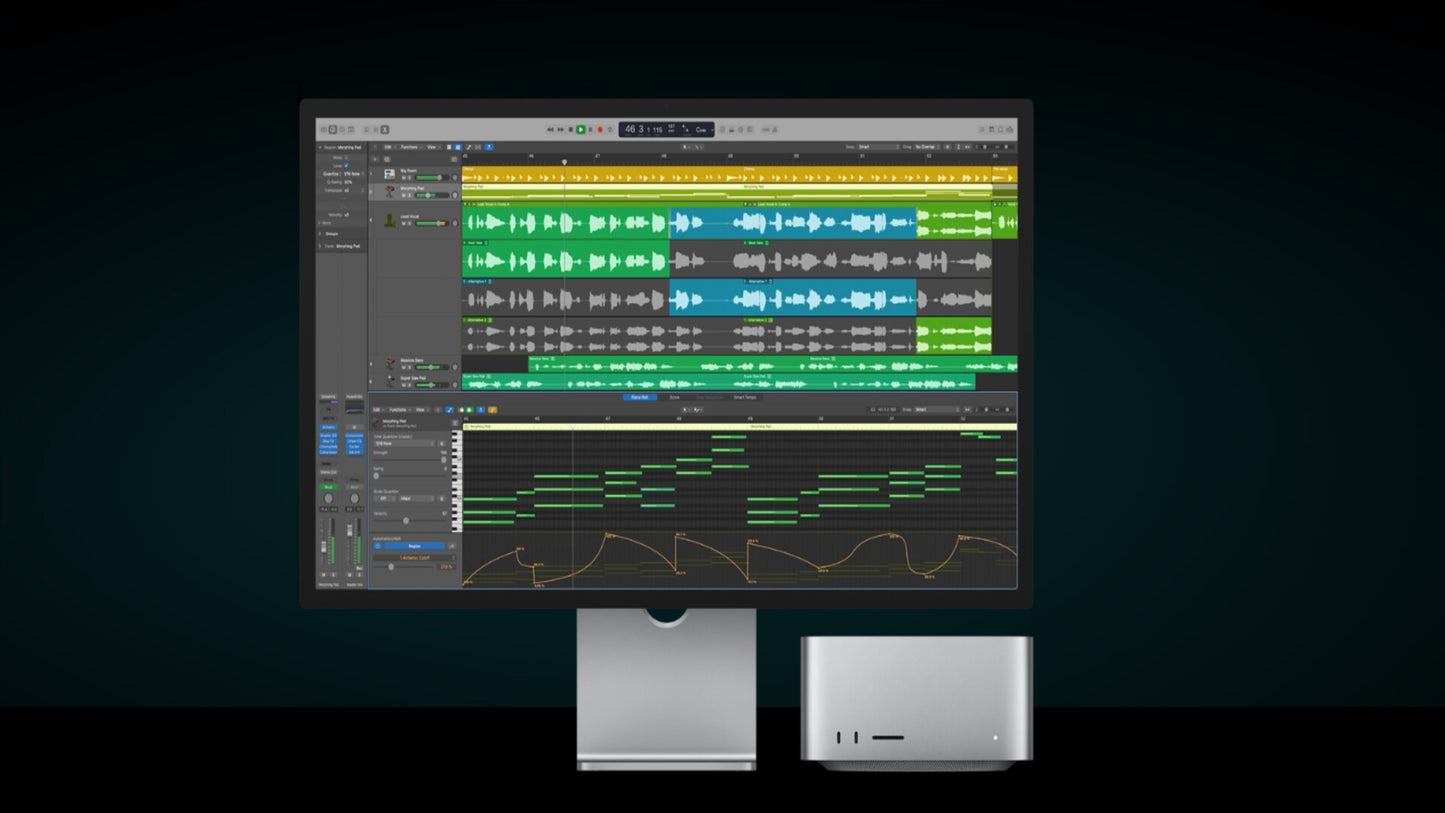
Task: Mute the Big Room track
Action: (404, 178)
